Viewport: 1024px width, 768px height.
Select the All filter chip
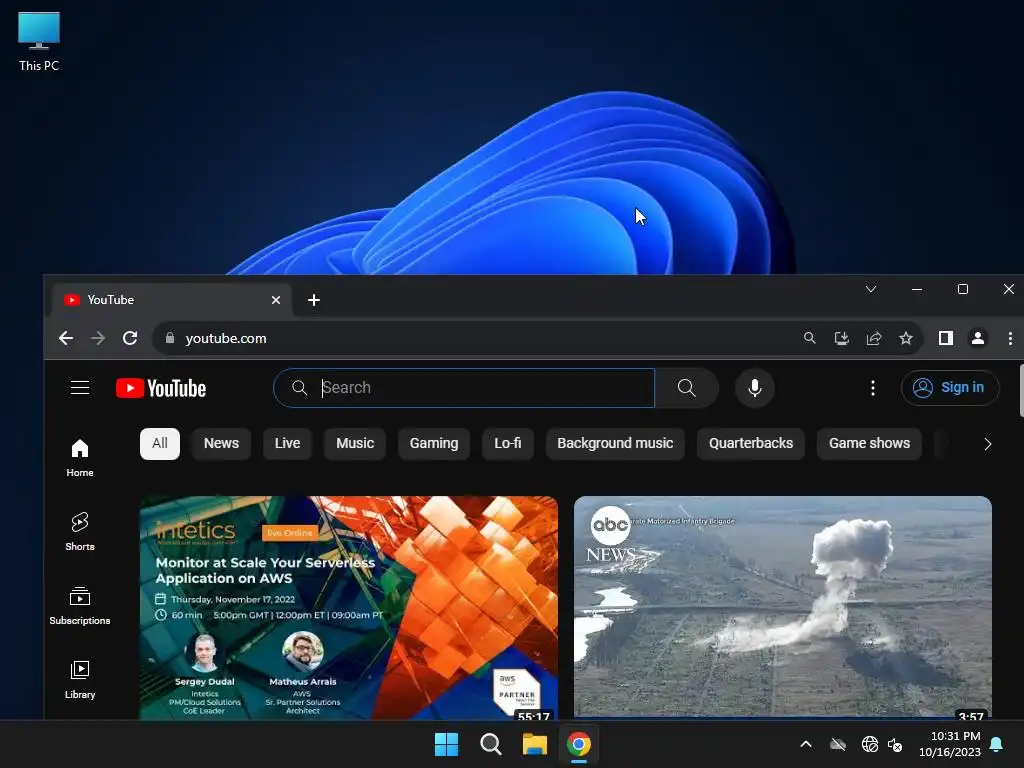click(159, 443)
